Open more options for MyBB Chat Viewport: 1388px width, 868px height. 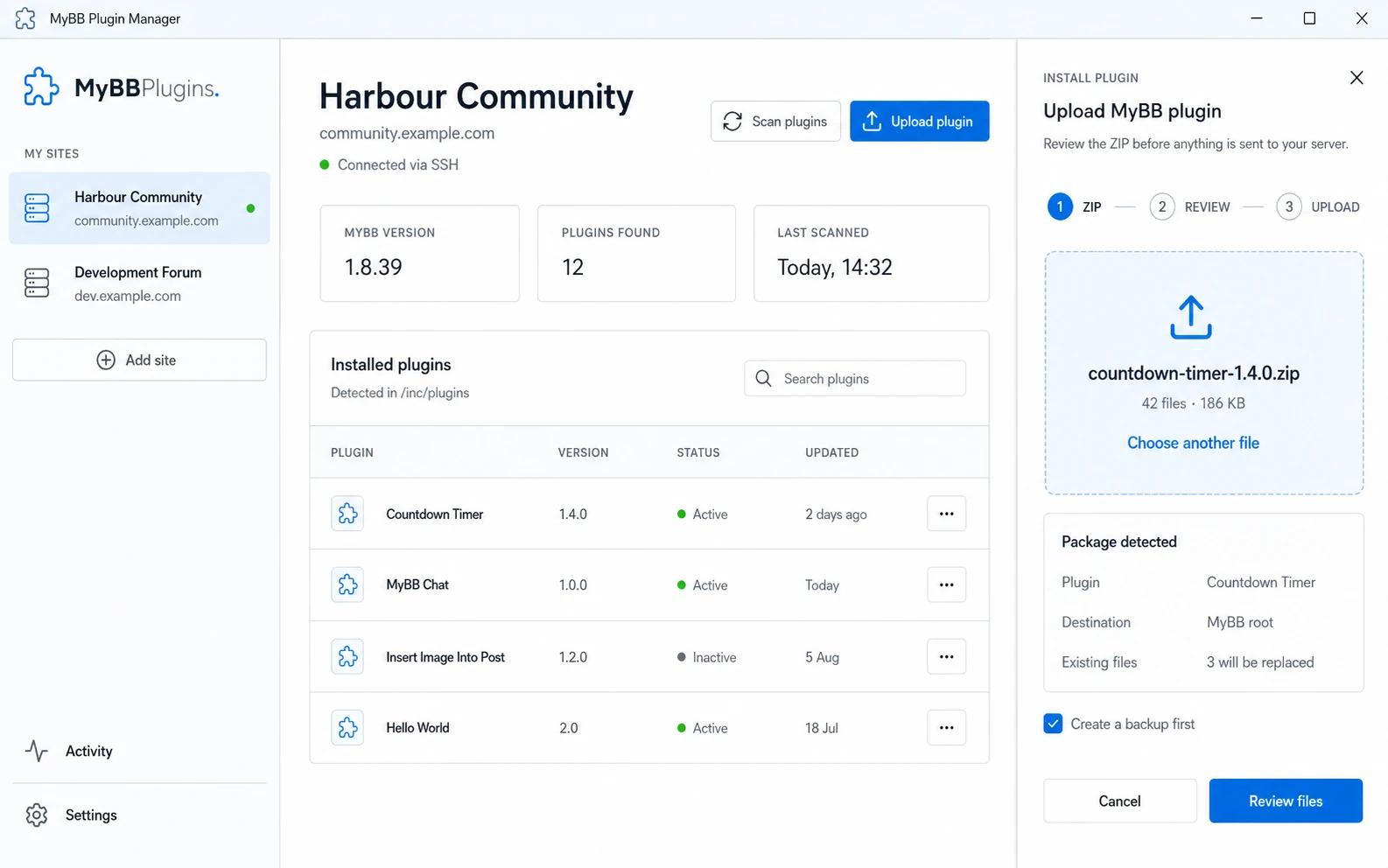coord(946,584)
